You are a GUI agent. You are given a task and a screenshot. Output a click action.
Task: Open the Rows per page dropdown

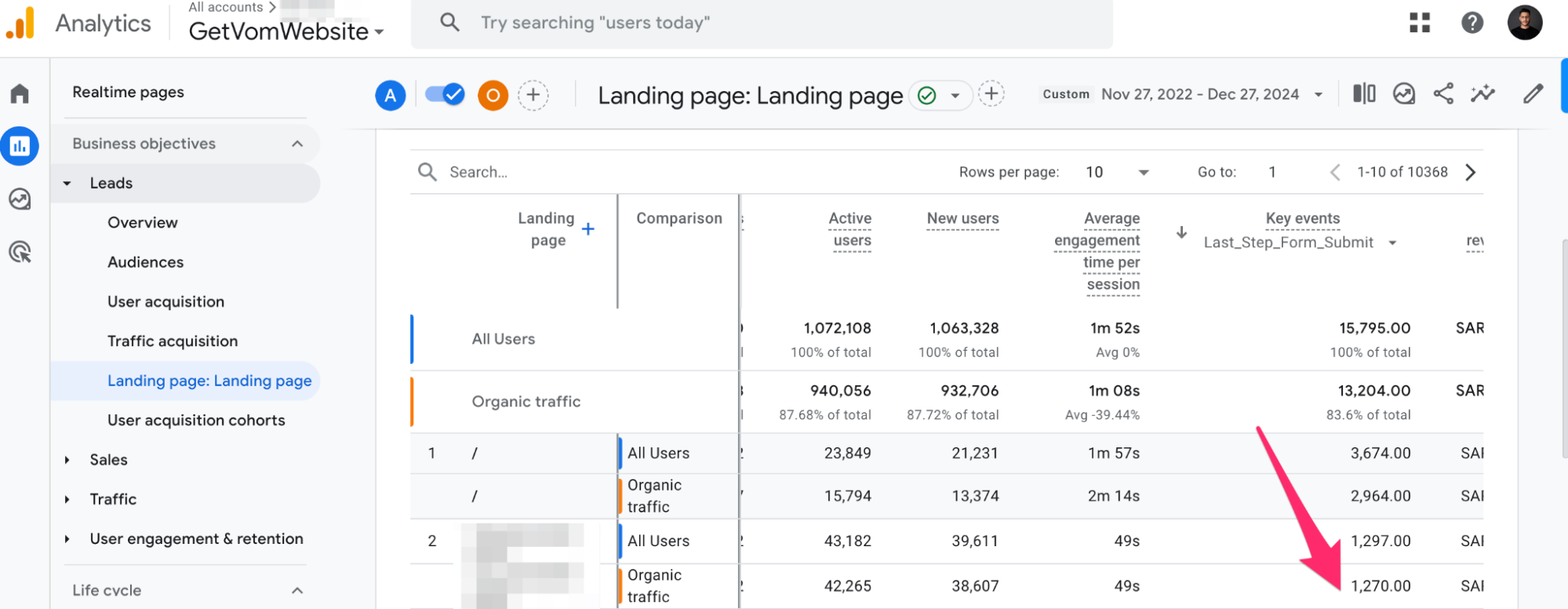(x=1117, y=172)
